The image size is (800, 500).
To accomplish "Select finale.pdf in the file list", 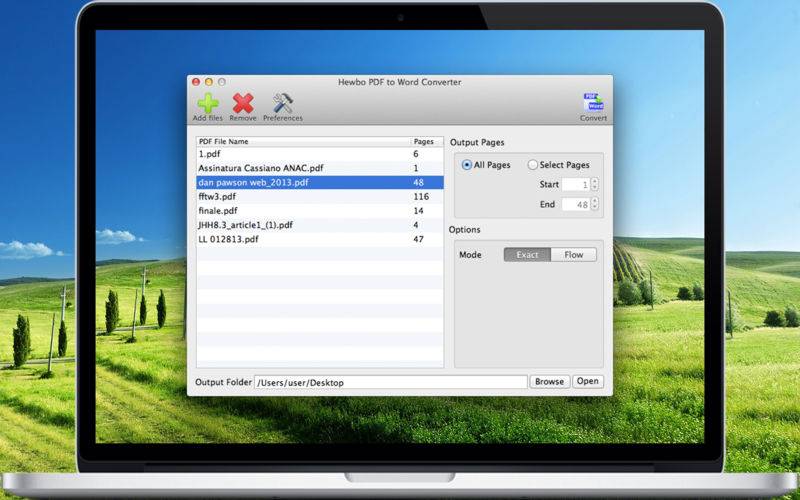I will click(x=320, y=211).
